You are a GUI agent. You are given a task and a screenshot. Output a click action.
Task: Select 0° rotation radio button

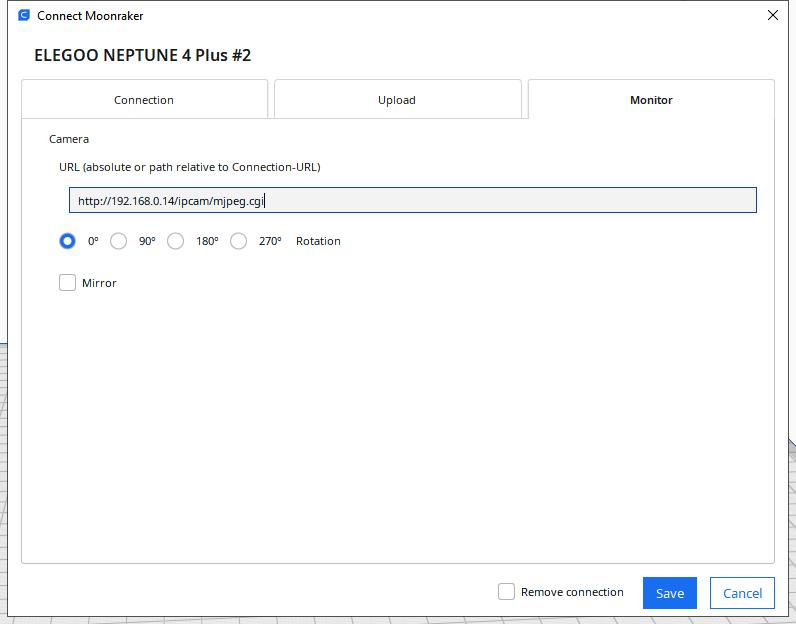[x=67, y=241]
